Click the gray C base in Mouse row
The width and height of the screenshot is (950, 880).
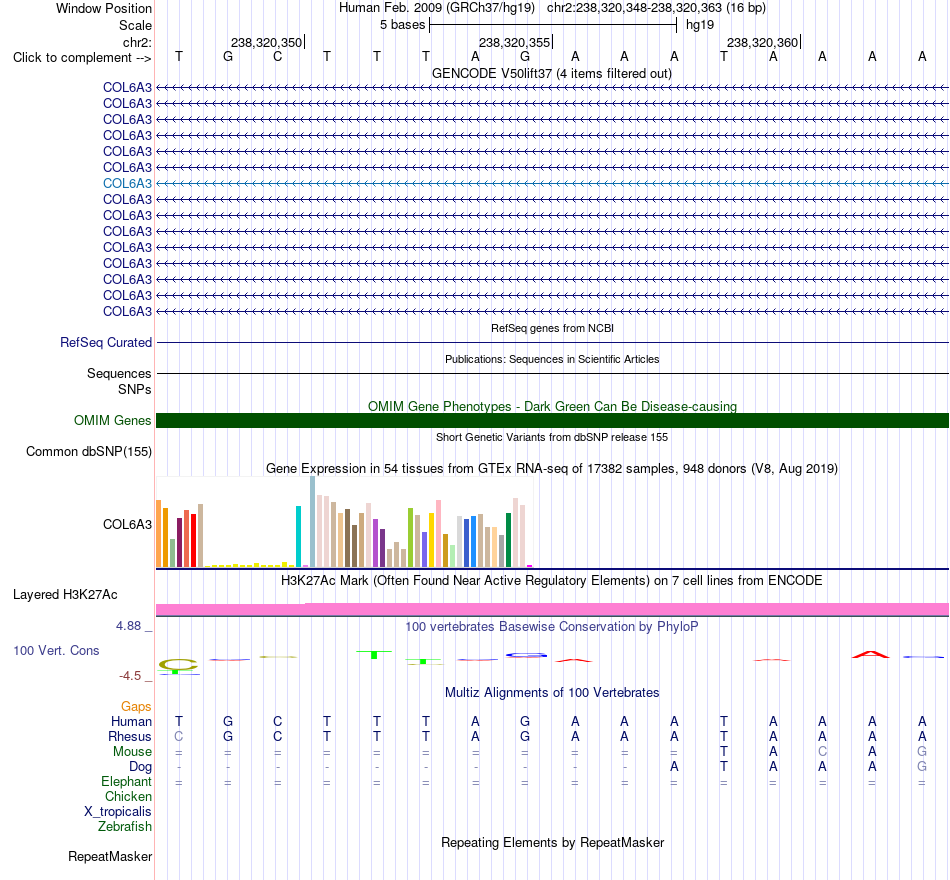[x=822, y=752]
